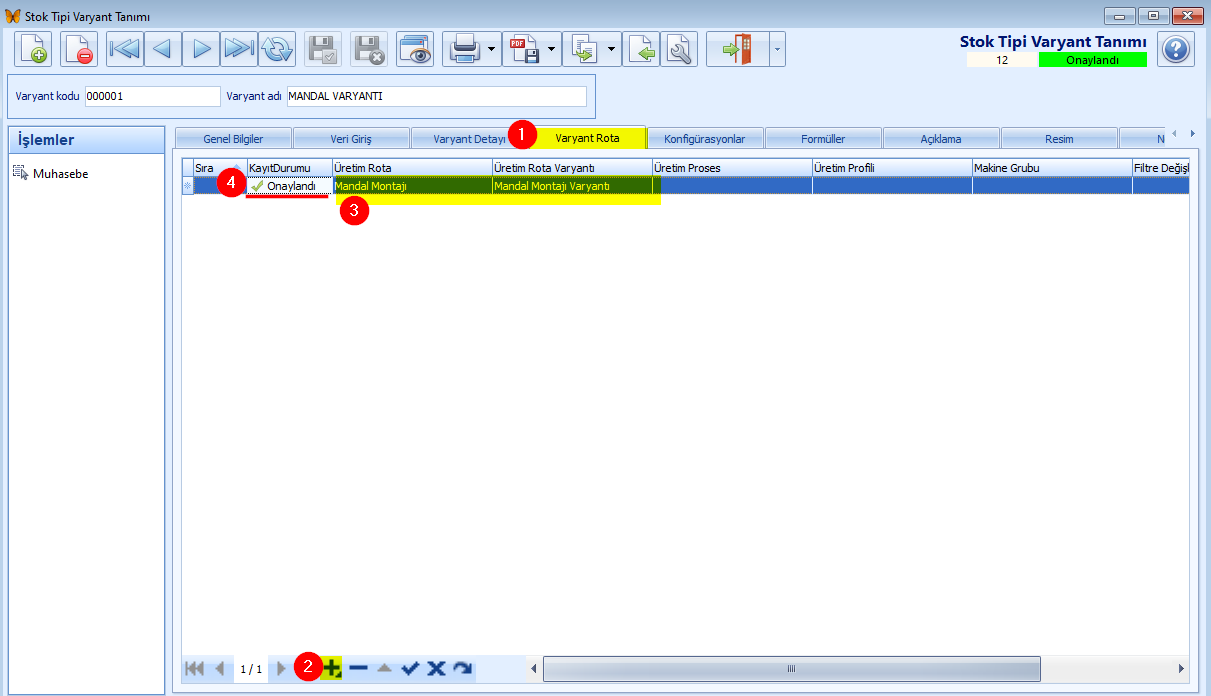Switch to the Veri Giriş tab
The image size is (1211, 696).
coord(351,138)
